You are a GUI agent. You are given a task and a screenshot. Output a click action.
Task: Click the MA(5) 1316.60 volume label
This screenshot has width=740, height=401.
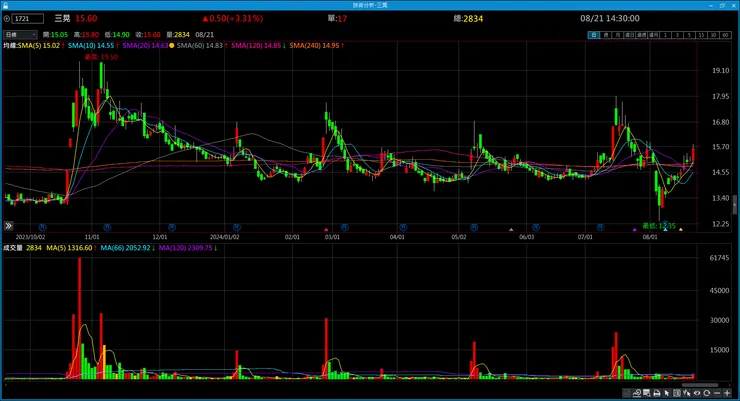coord(69,248)
